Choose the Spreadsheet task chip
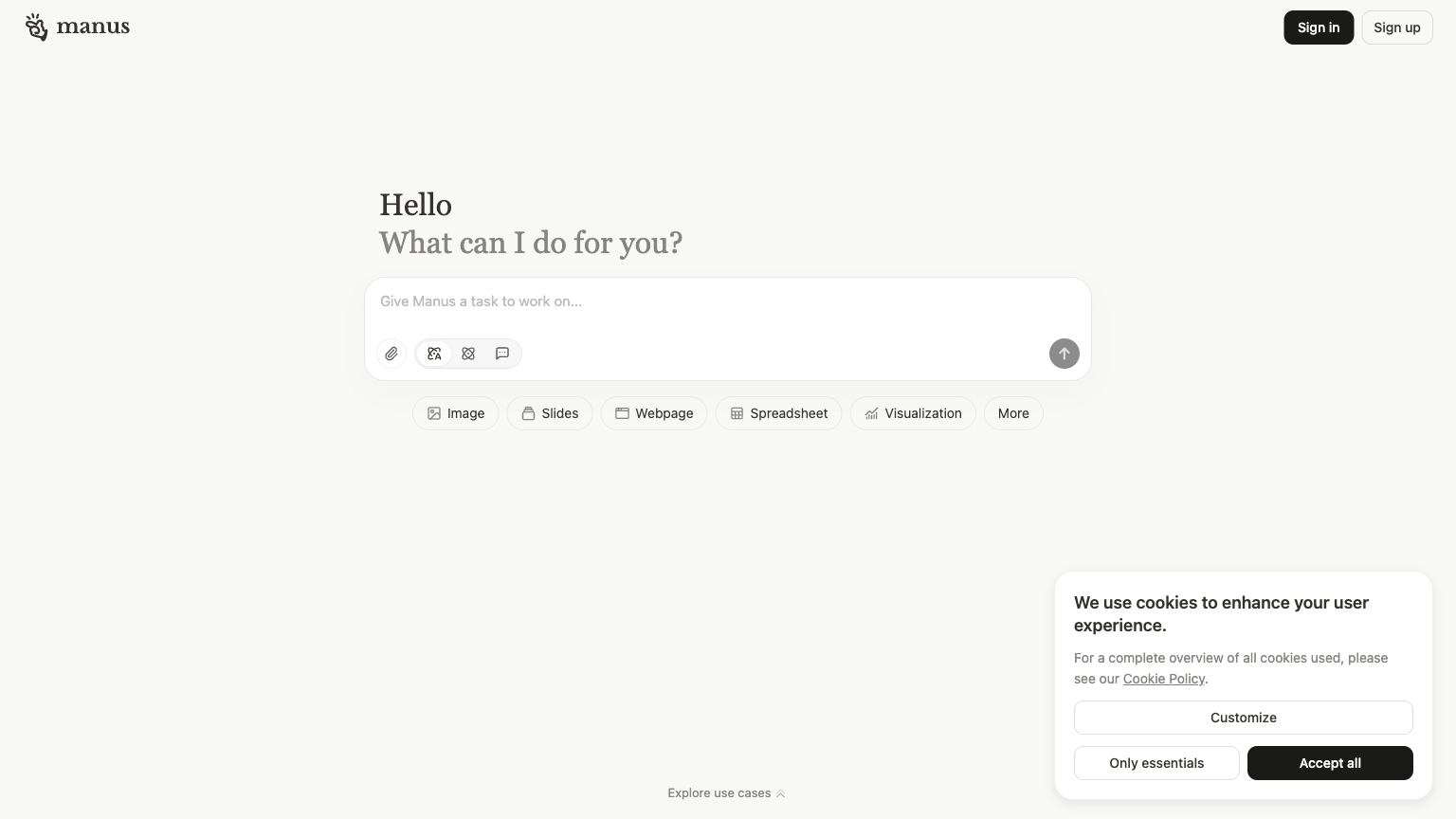This screenshot has width=1456, height=819. [778, 413]
